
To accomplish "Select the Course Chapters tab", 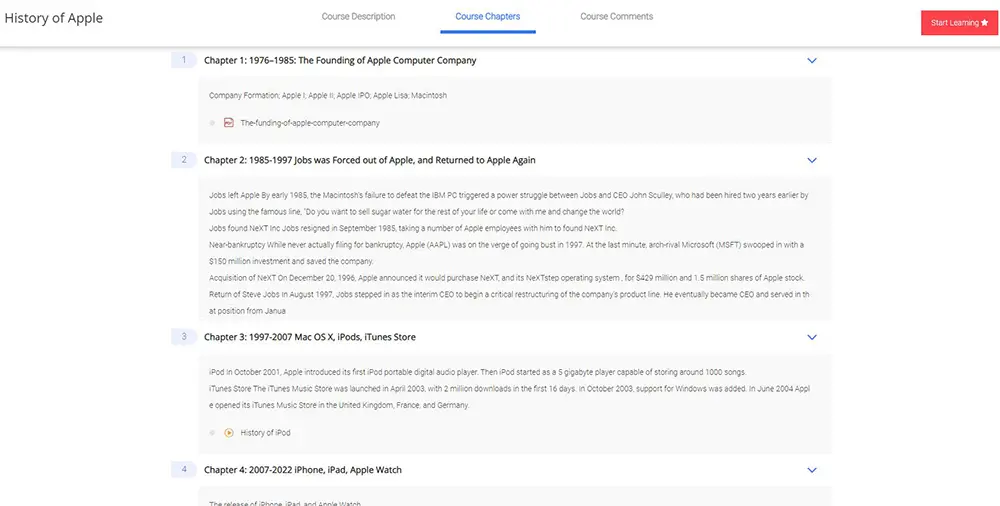I will [487, 17].
